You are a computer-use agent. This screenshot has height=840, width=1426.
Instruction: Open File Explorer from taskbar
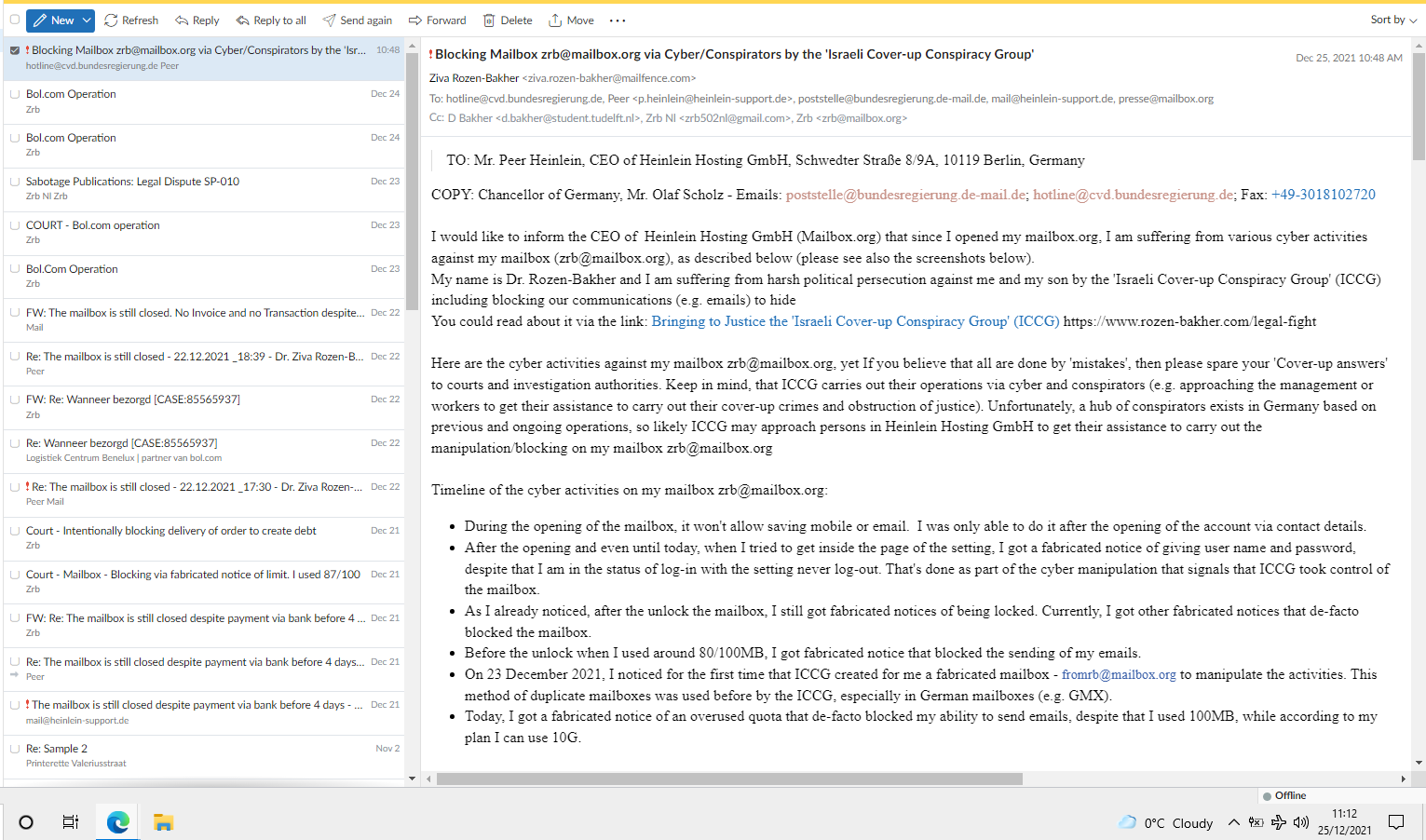click(x=164, y=822)
